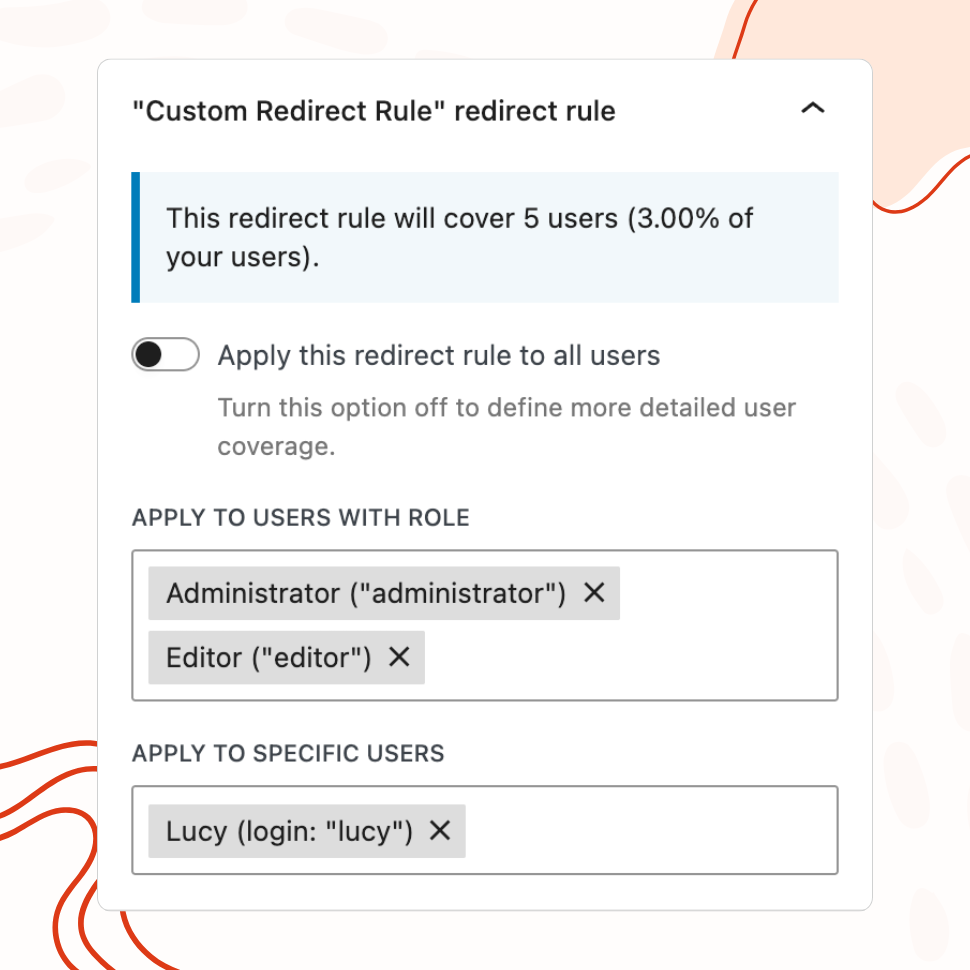Focus the empty space in specific users field
Screen dimensions: 970x970
650,831
